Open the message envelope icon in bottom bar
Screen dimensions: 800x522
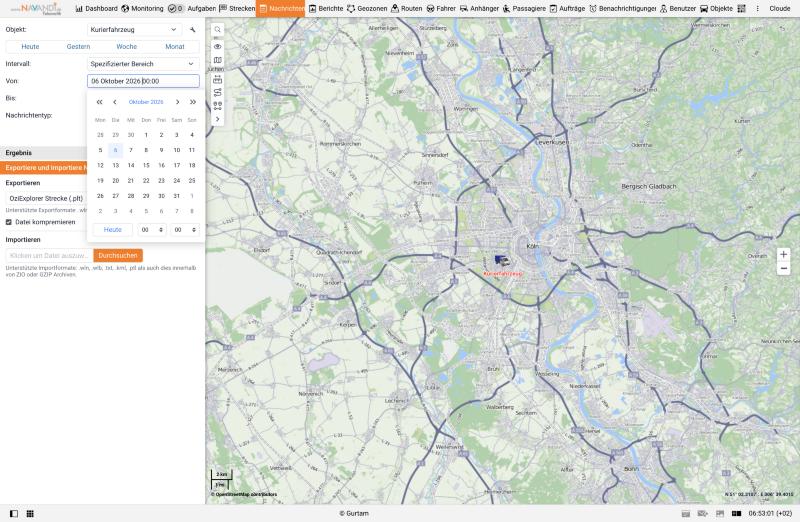click(703, 513)
